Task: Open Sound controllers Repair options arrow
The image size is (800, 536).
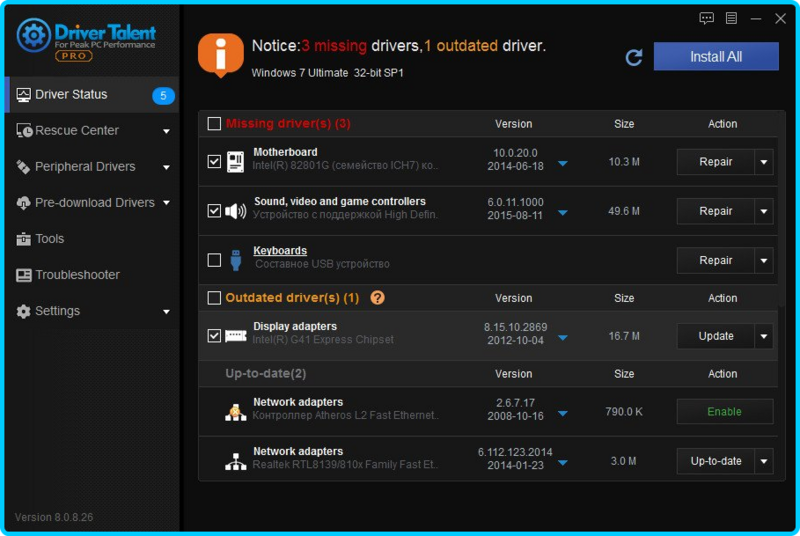Action: click(764, 211)
